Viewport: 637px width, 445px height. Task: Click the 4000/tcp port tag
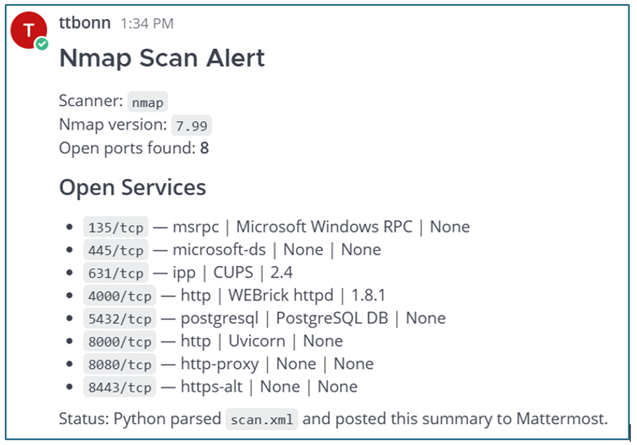pos(119,295)
